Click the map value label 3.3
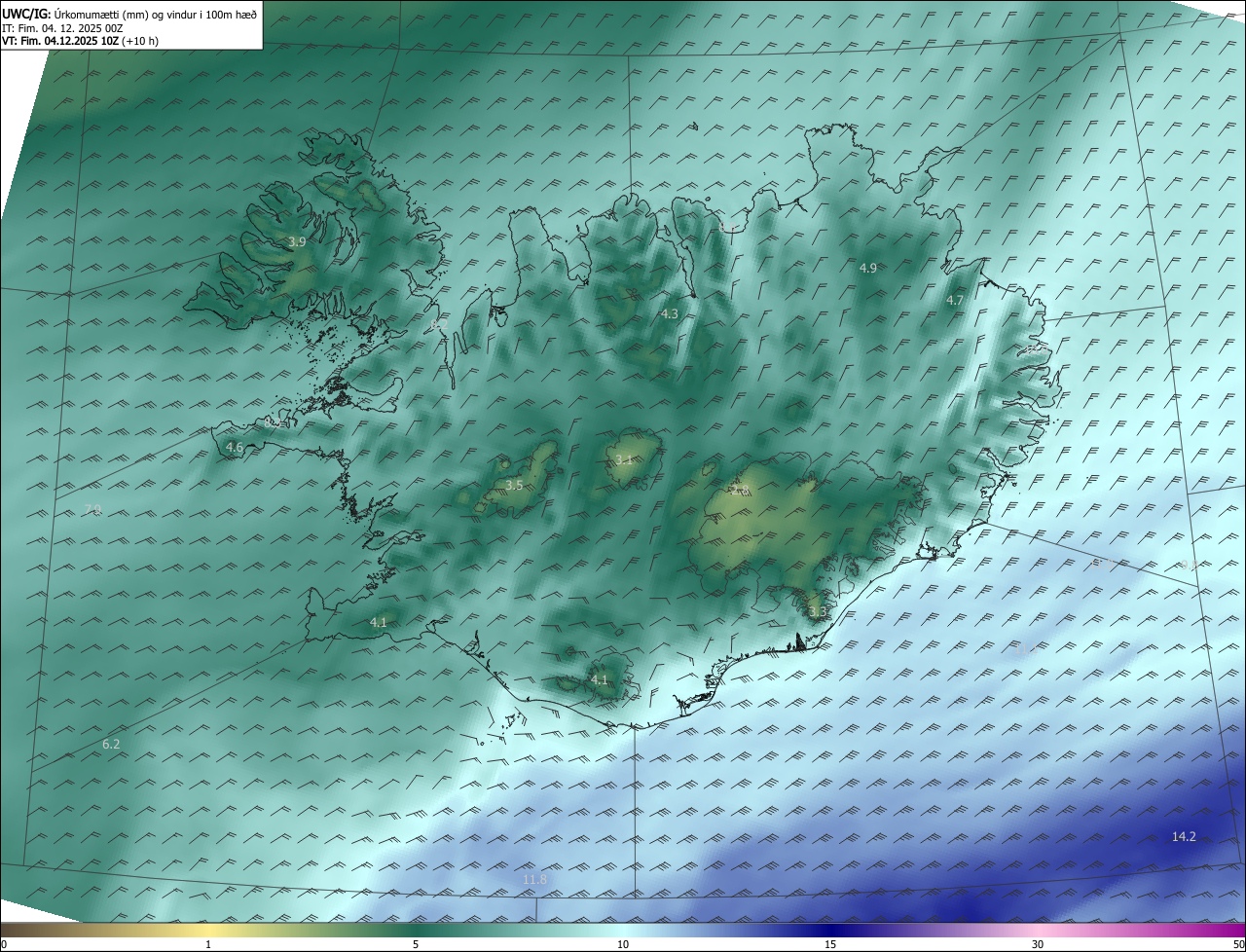The width and height of the screenshot is (1246, 952). pos(817,611)
